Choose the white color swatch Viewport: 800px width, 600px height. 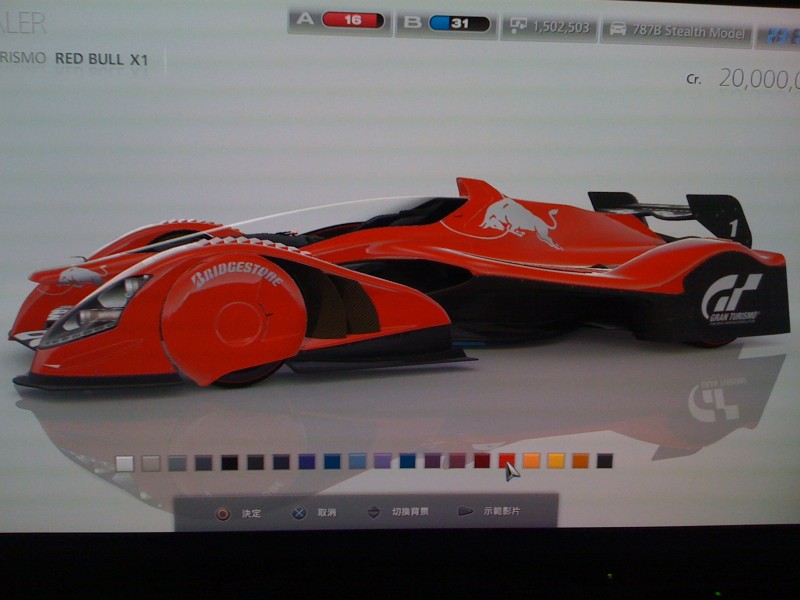coord(124,464)
